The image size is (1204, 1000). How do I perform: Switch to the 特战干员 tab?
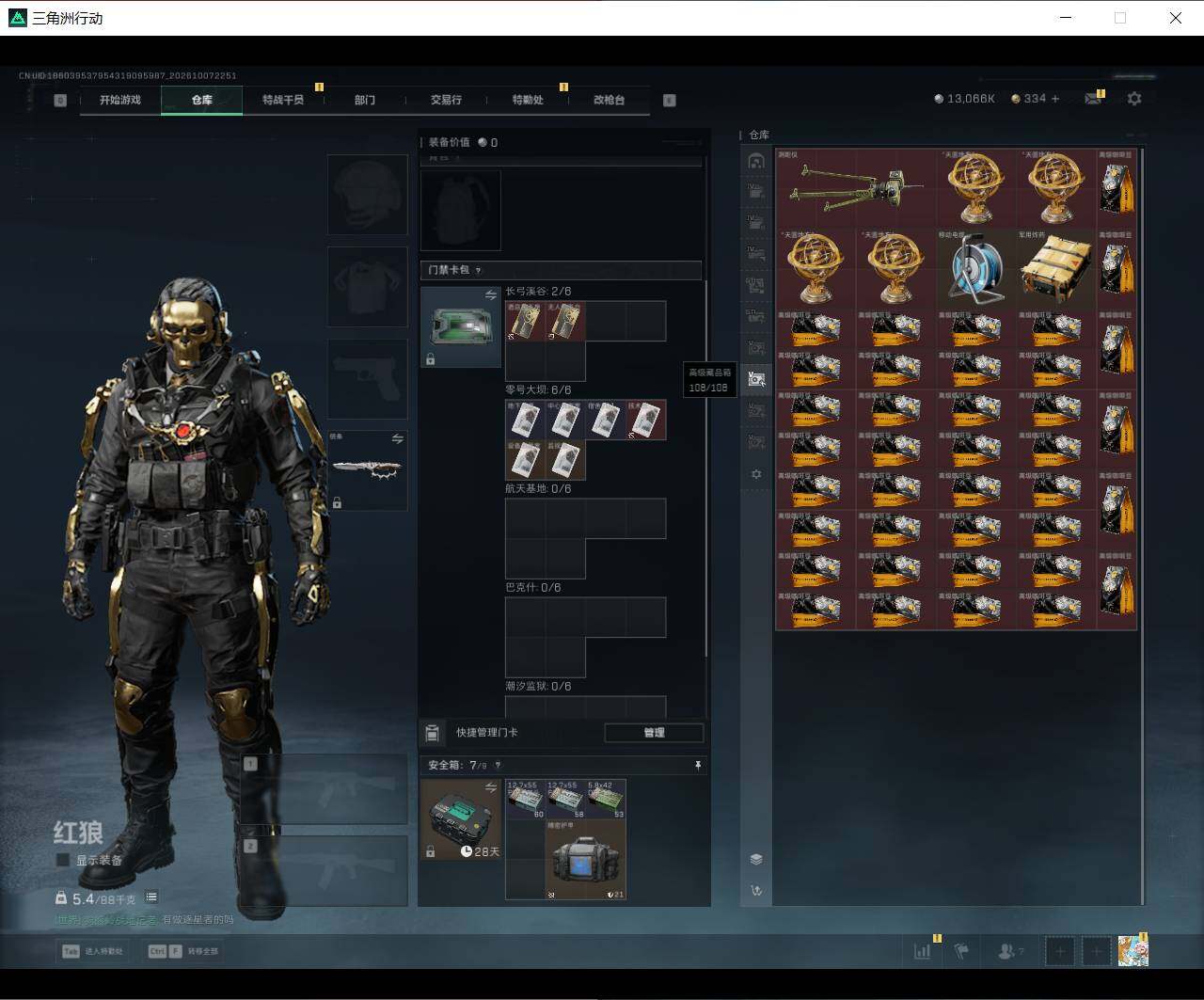click(x=283, y=100)
